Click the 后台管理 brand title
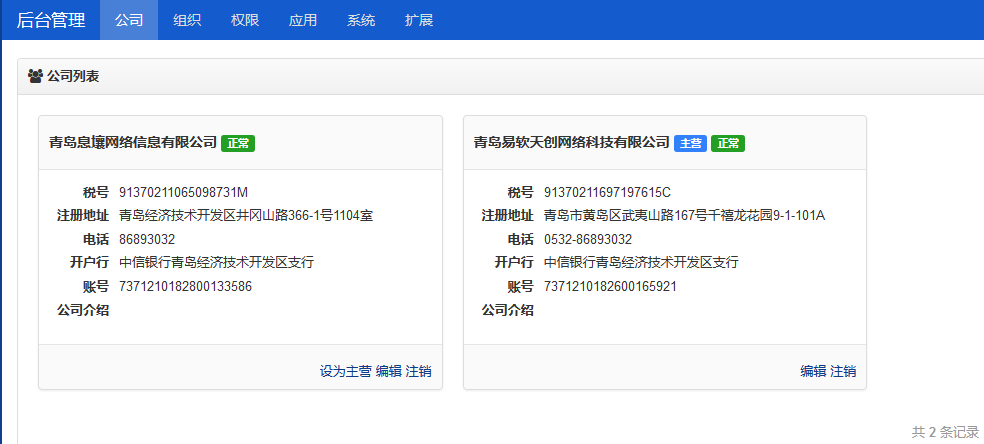This screenshot has height=444, width=984. [51, 20]
